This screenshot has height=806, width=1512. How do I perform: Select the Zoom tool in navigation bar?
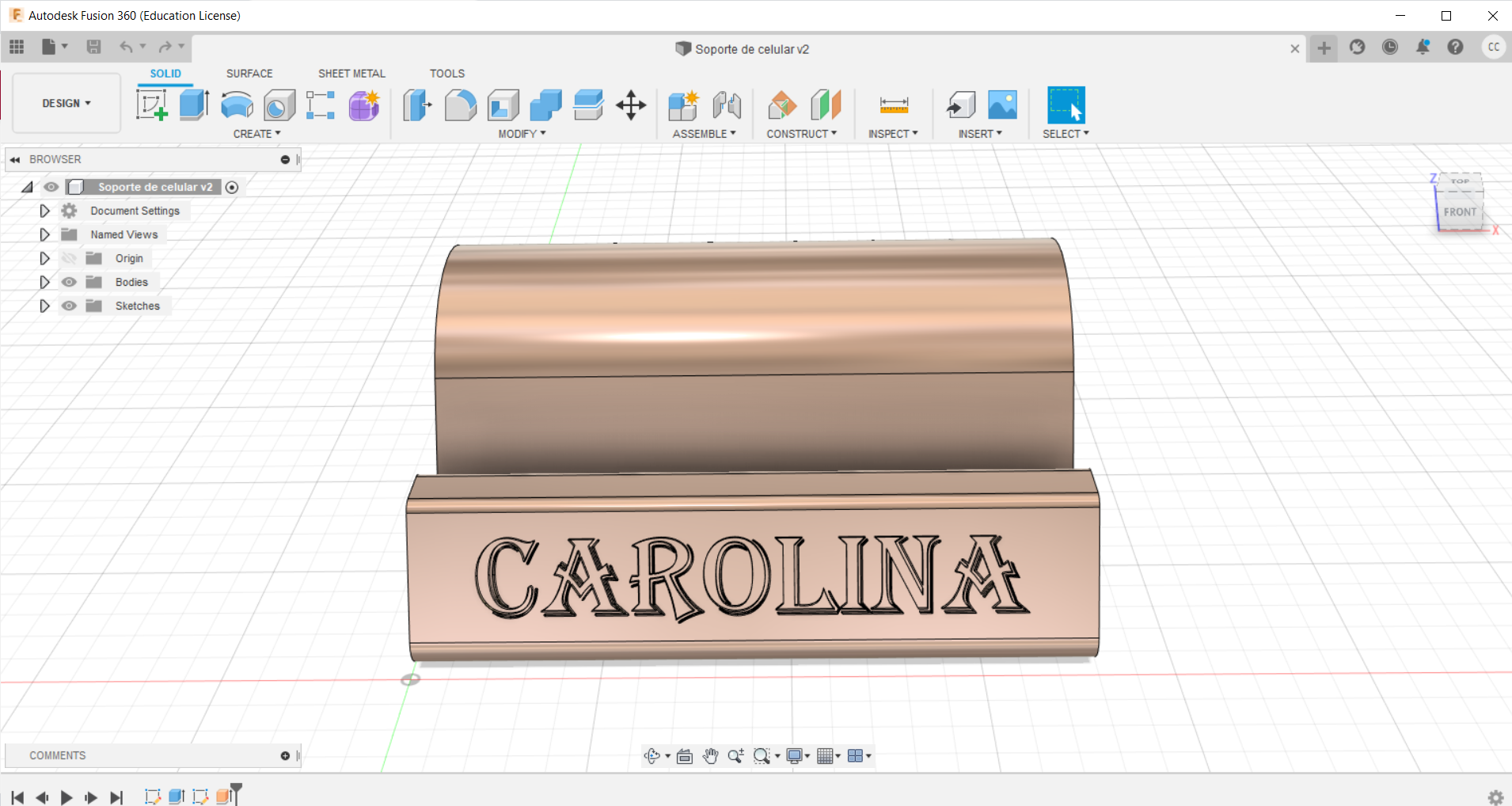735,756
